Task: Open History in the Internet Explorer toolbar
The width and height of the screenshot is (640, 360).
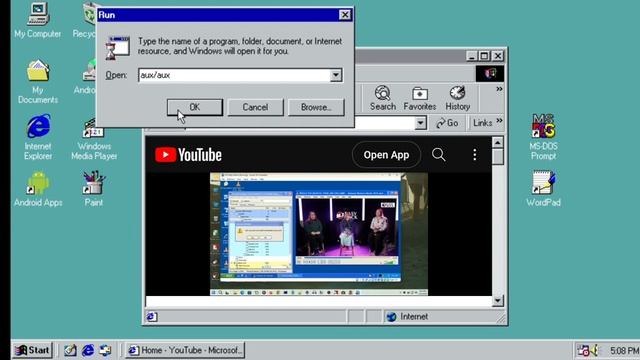Action: tap(458, 98)
